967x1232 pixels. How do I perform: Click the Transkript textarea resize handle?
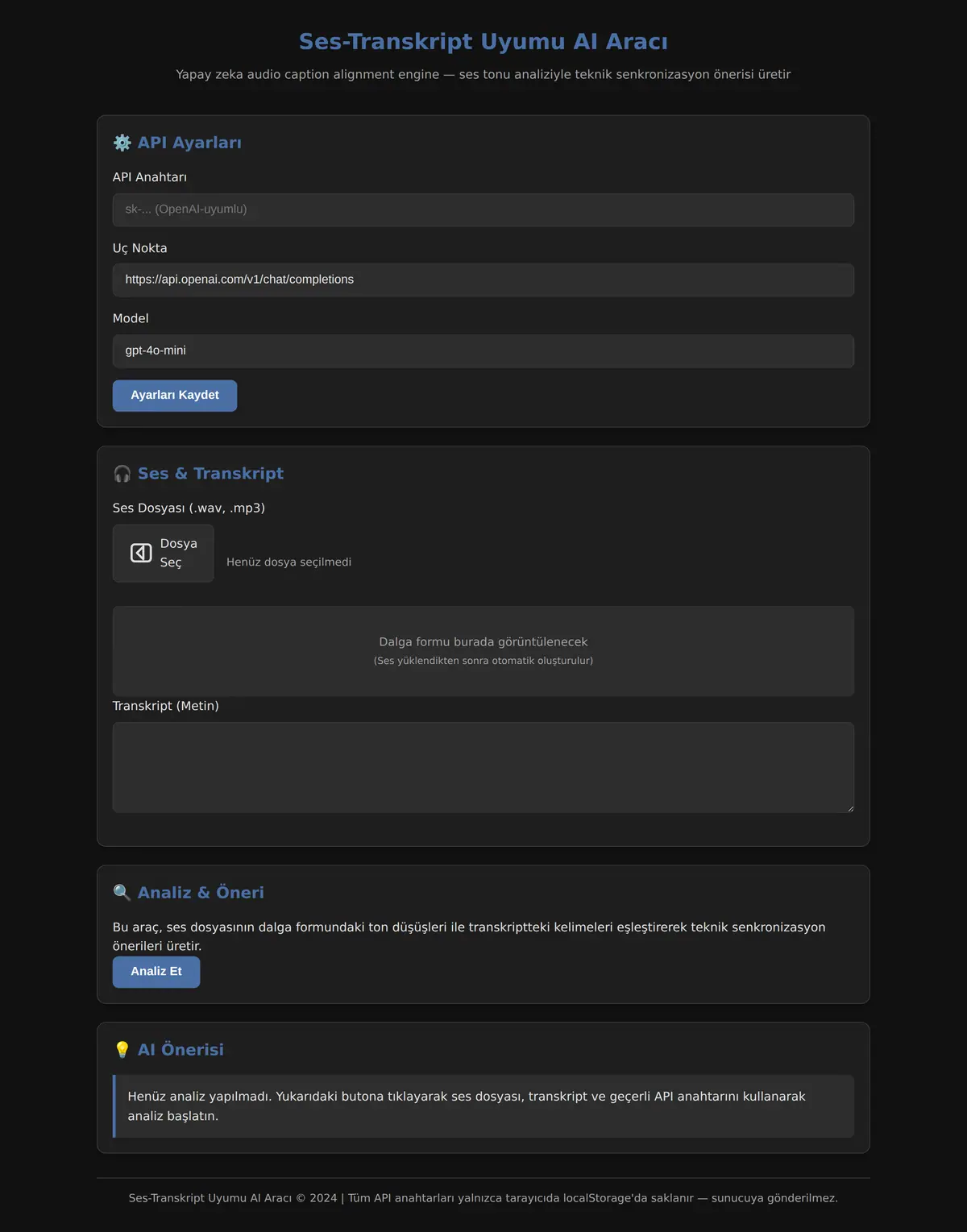pyautogui.click(x=849, y=807)
